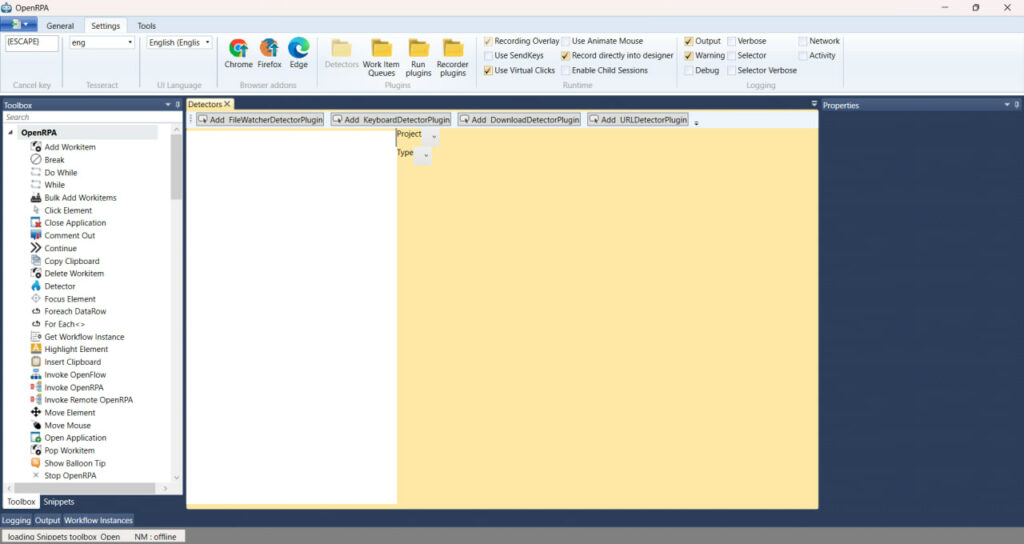Open the Workflow Instances tab

(99, 520)
